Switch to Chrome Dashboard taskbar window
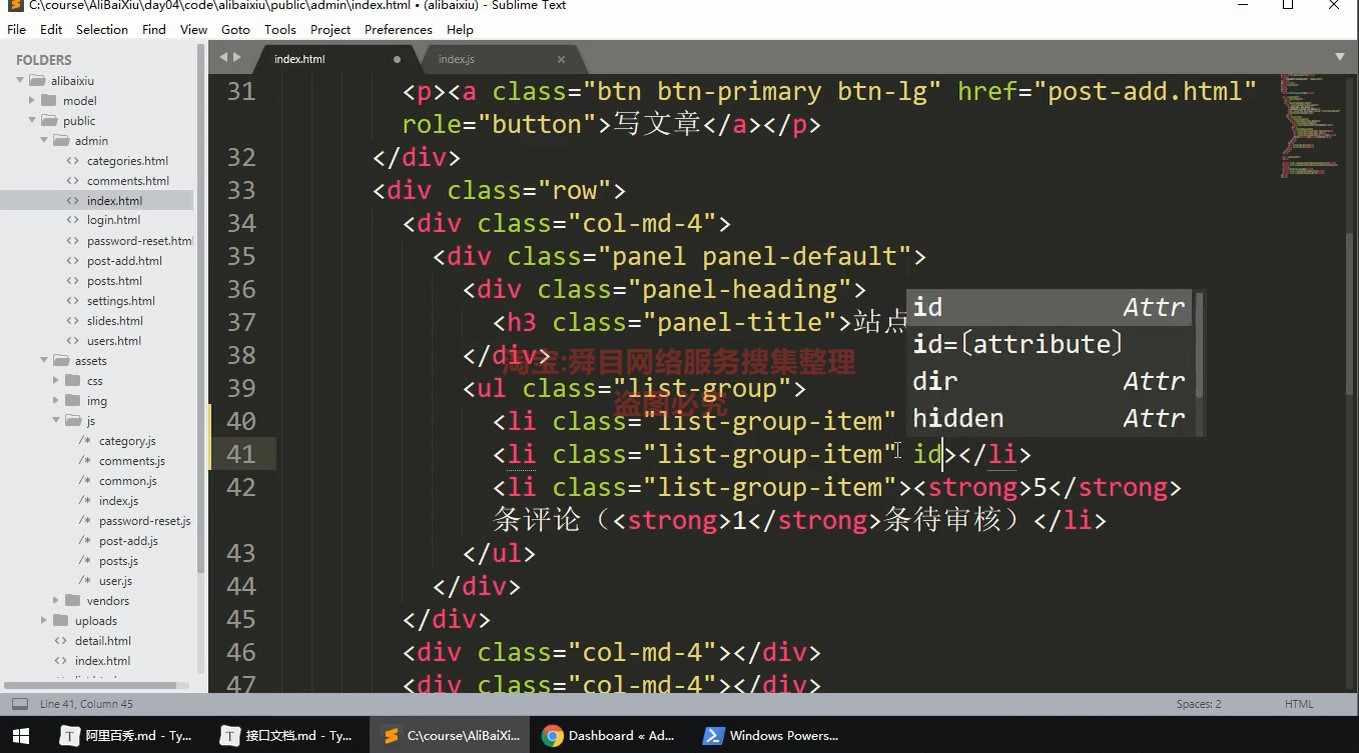The image size is (1359, 753). click(x=609, y=736)
